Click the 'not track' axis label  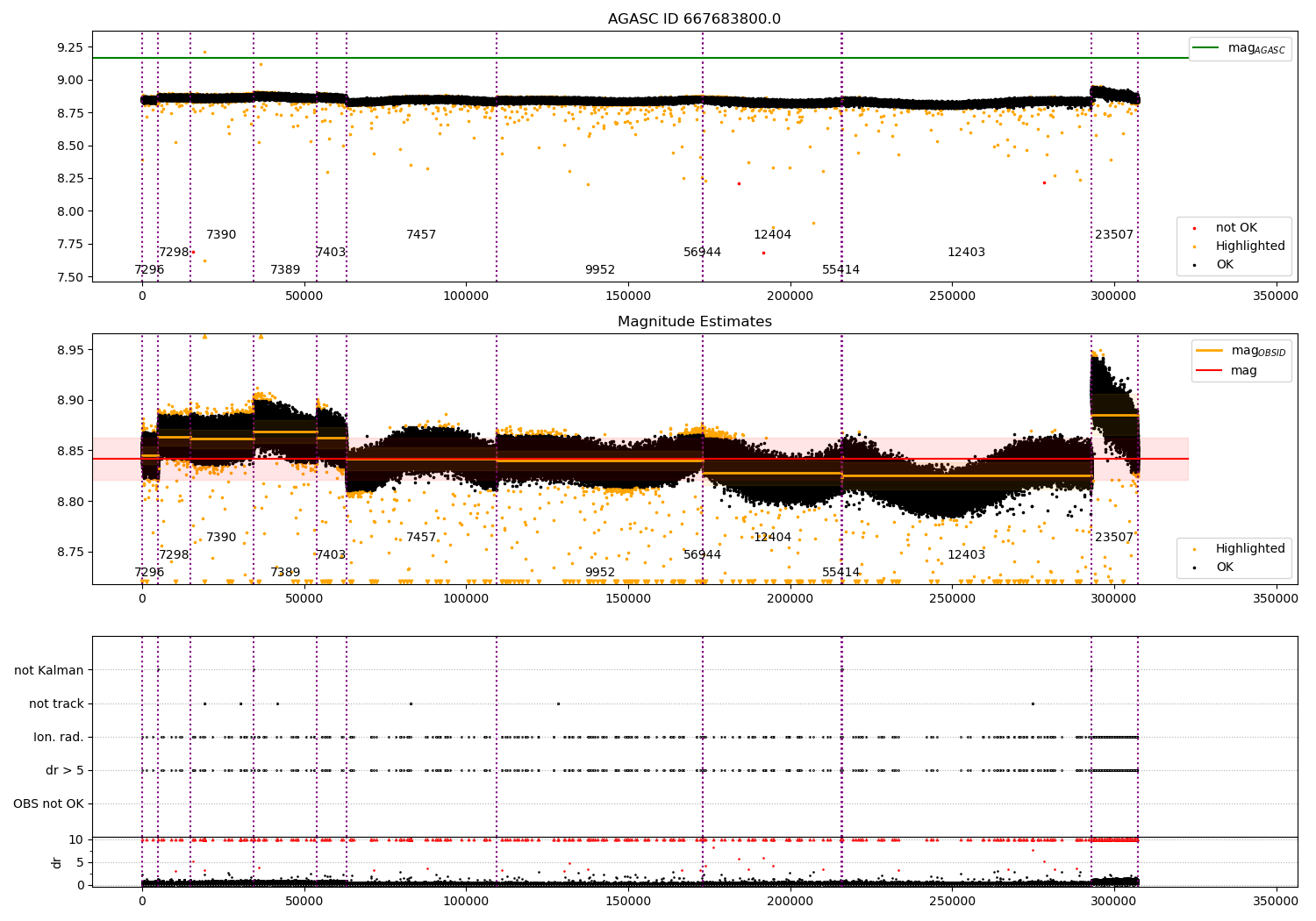coord(56,703)
